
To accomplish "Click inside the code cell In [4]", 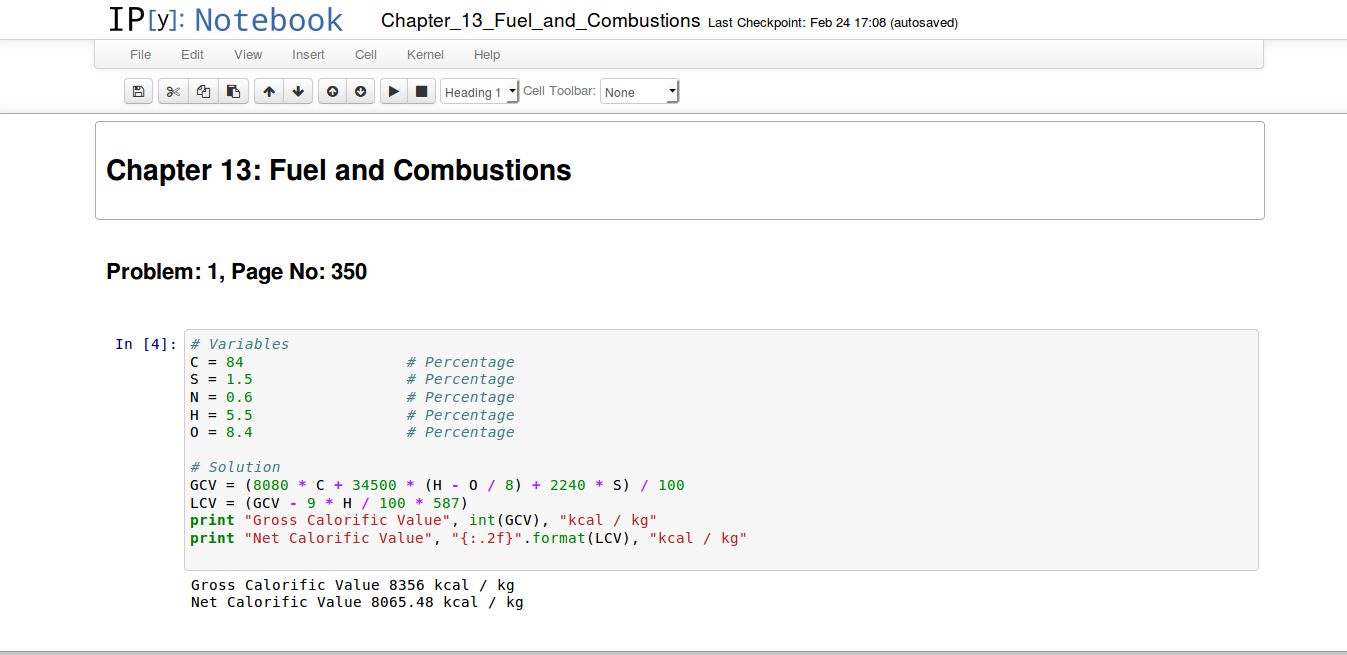I will (720, 450).
